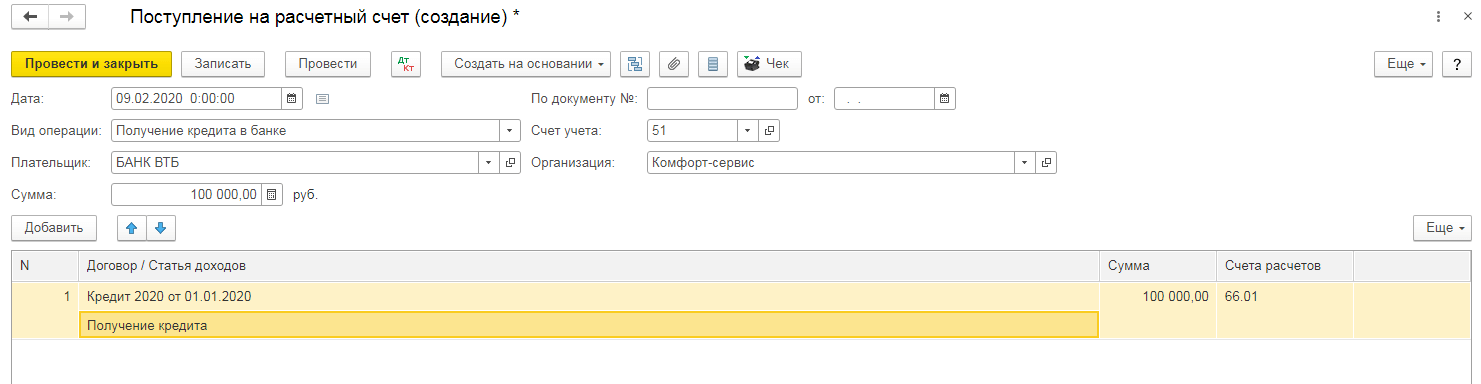
Task: Open the document structure icon
Action: point(634,64)
